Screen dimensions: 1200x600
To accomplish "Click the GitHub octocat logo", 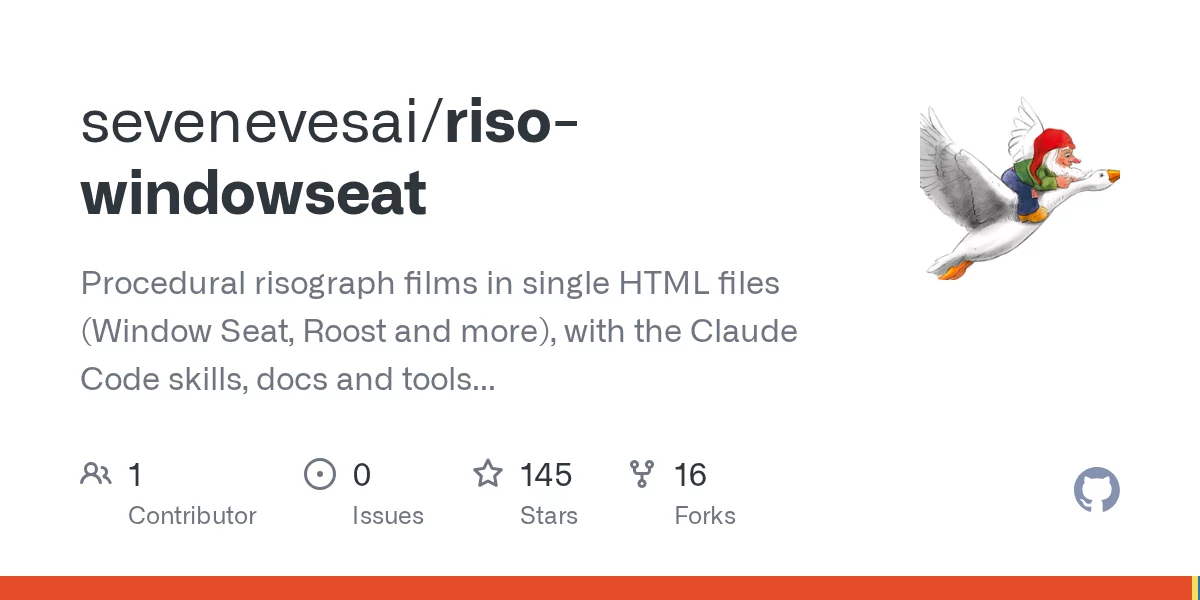I will click(1097, 491).
